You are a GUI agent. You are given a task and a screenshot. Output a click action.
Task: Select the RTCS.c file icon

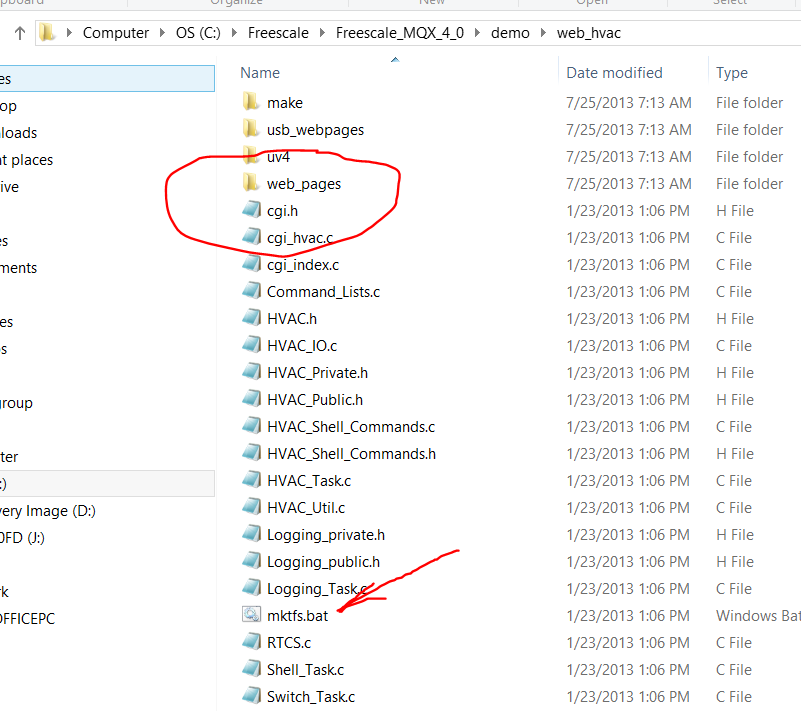(x=251, y=643)
